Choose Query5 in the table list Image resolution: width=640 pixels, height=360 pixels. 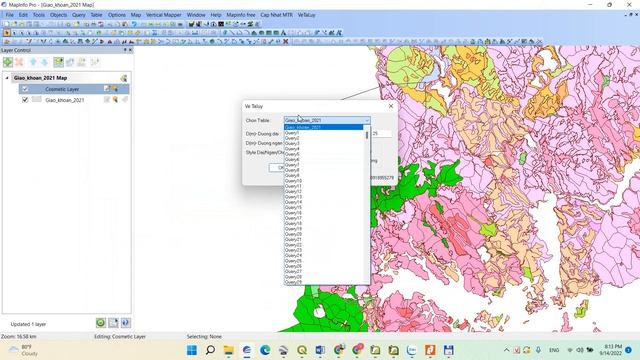click(x=324, y=154)
